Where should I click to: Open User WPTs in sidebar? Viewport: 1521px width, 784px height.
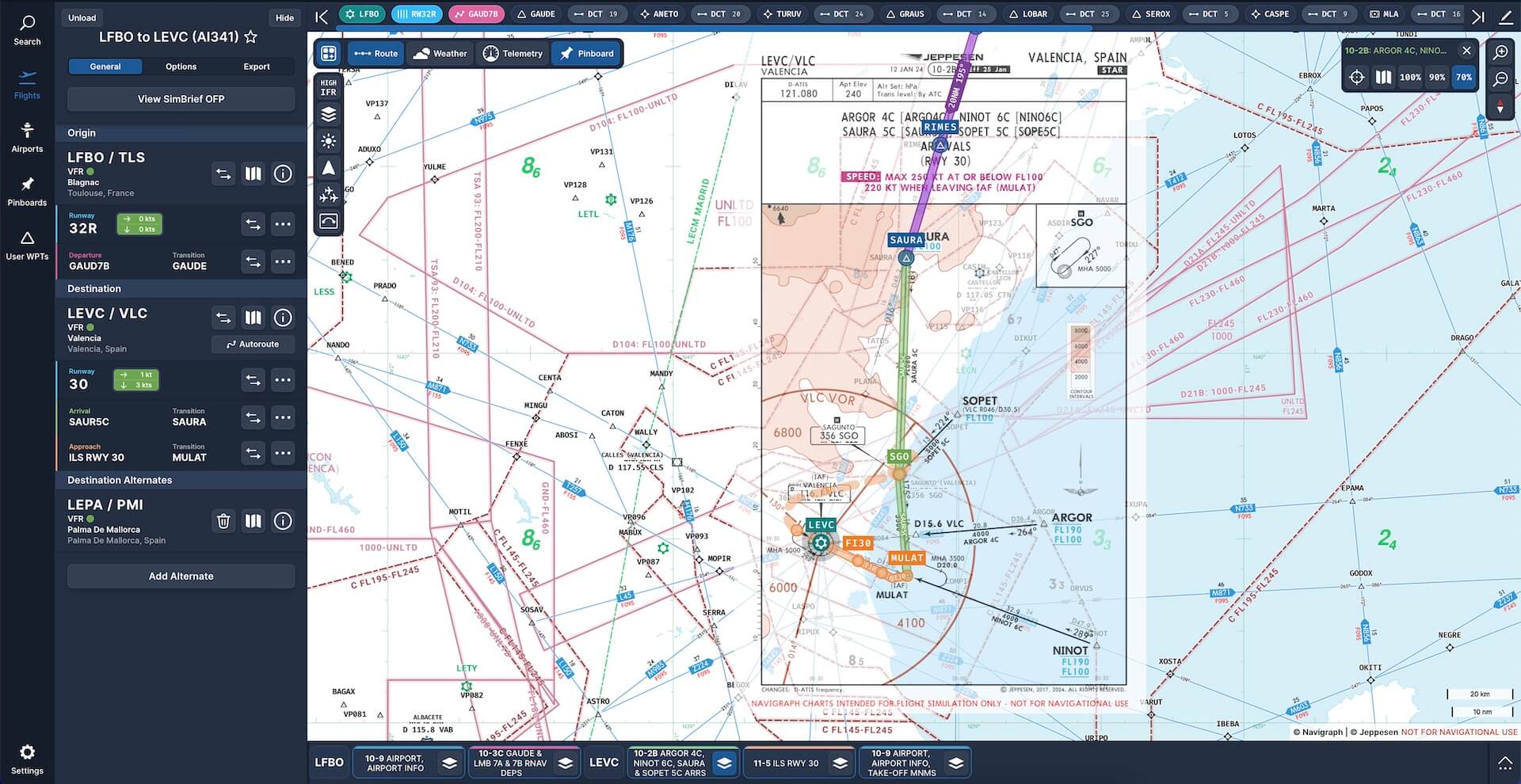27,245
